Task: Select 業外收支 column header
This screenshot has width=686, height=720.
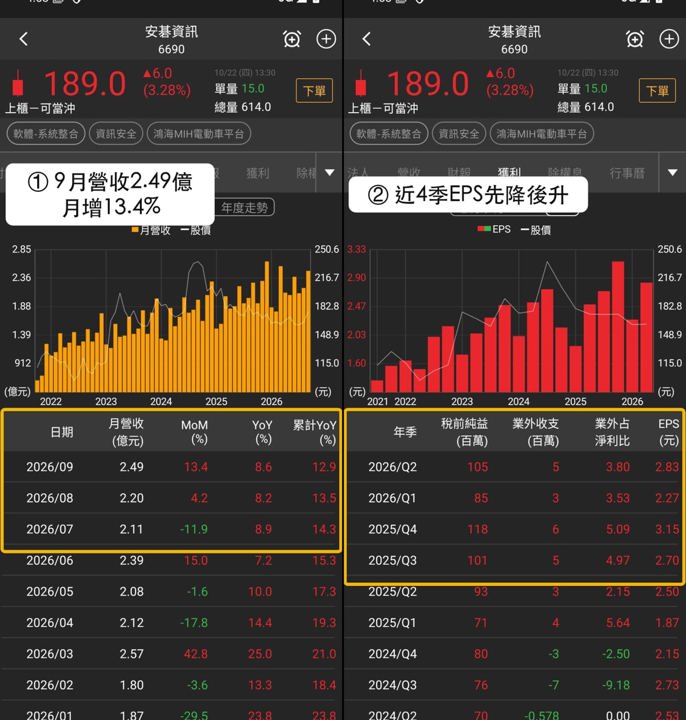Action: coord(536,432)
